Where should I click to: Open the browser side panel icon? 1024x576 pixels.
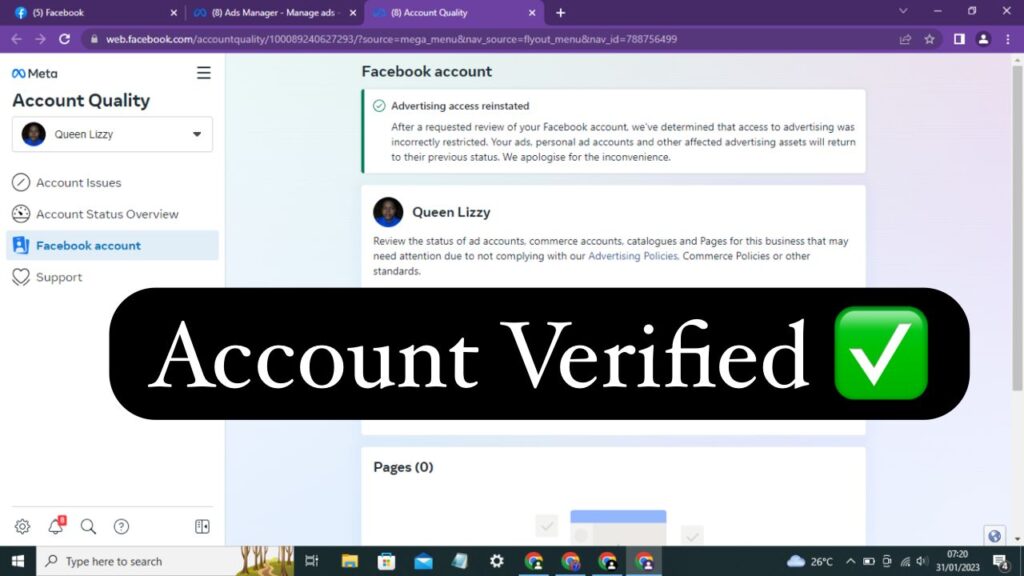tap(959, 39)
